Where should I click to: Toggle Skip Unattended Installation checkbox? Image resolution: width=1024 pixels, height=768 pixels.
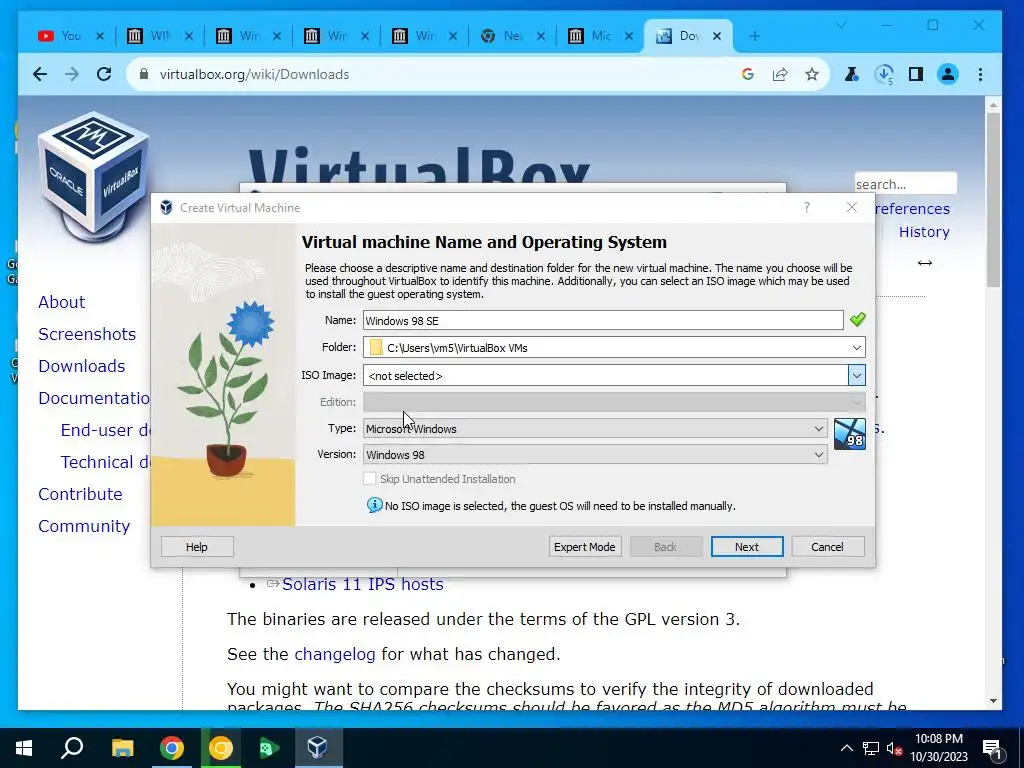click(370, 479)
